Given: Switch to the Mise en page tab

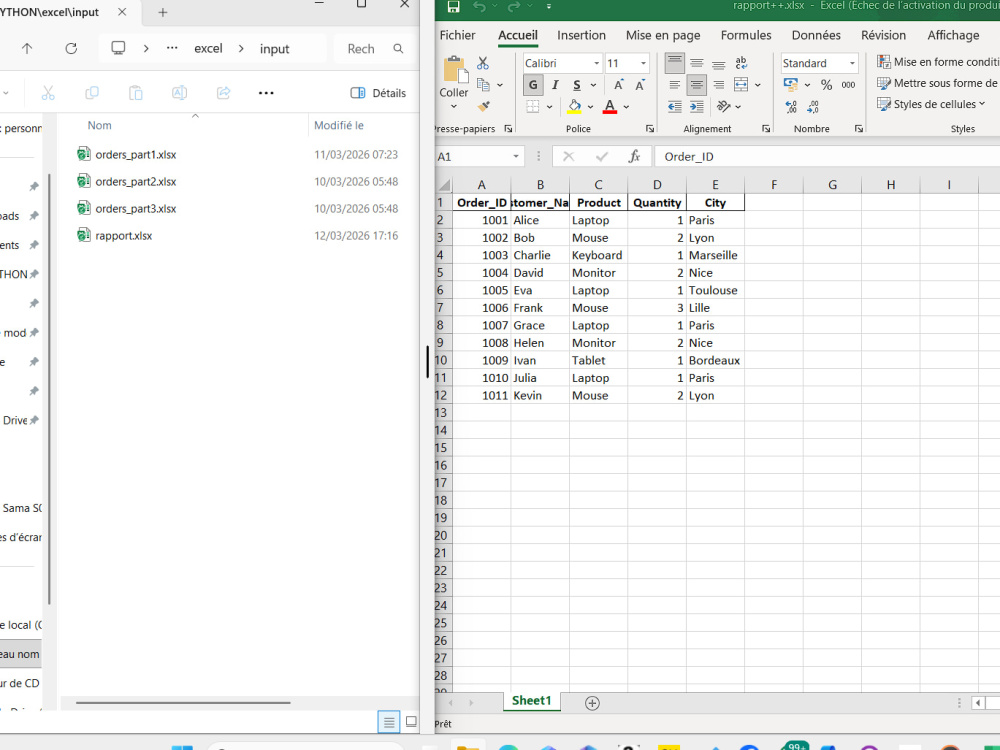Looking at the screenshot, I should 663,35.
